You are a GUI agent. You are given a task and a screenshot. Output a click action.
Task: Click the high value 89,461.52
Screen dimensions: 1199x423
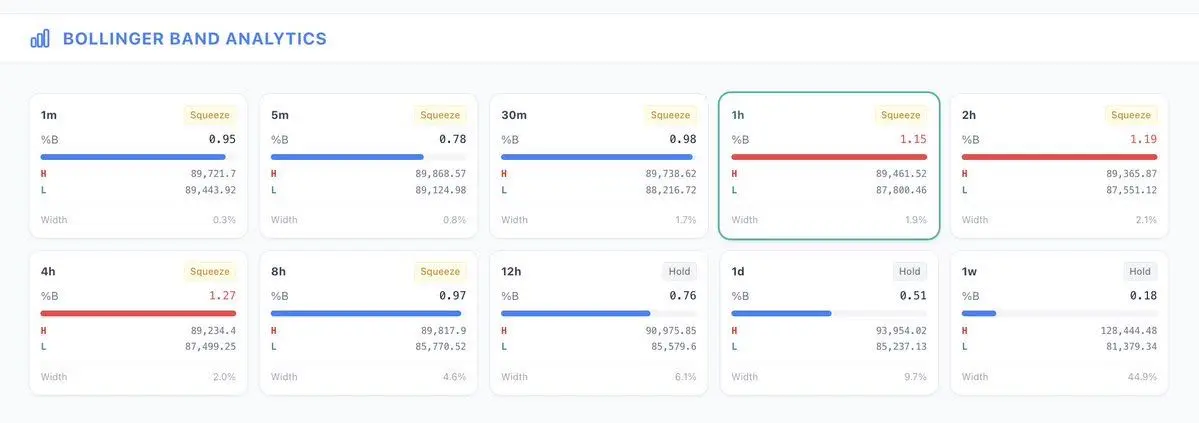coord(901,174)
